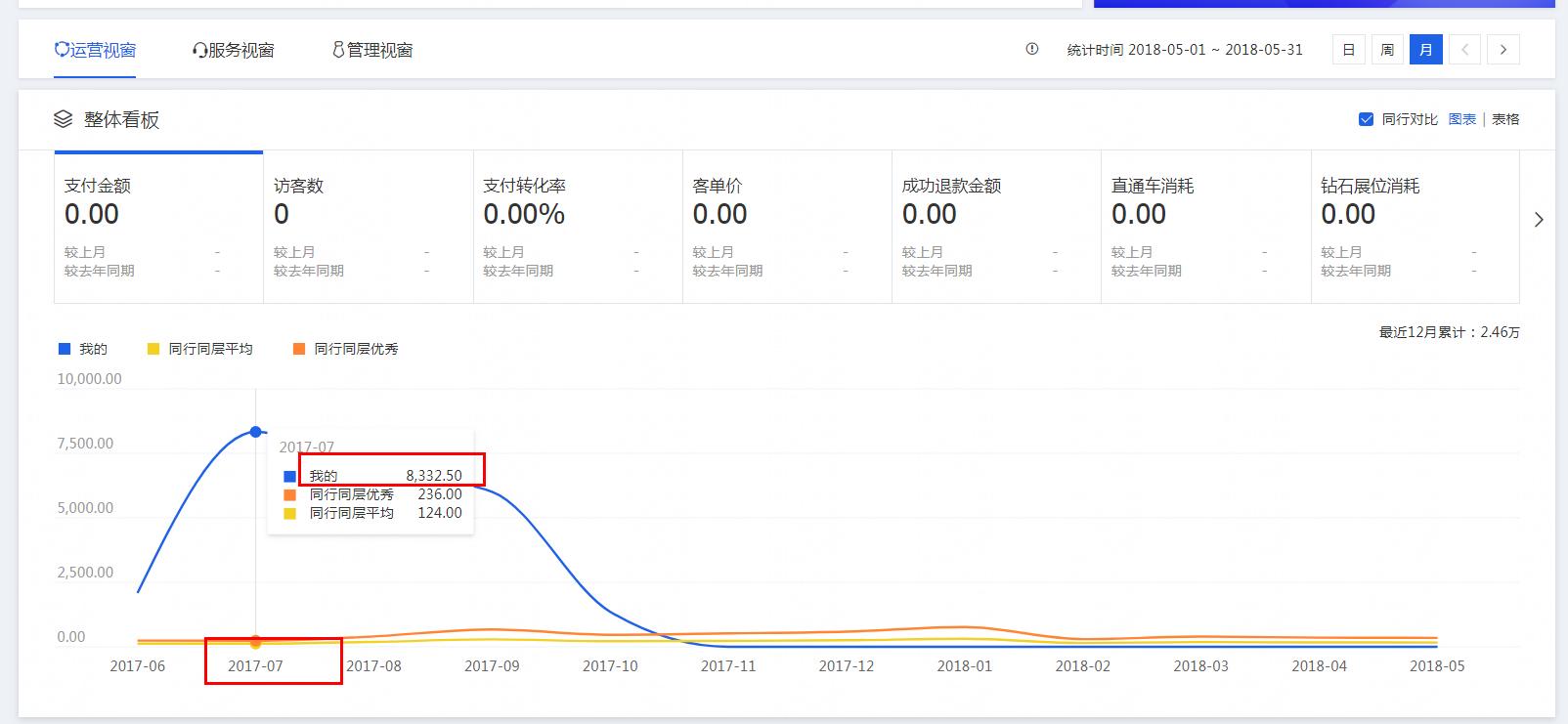Switch to 服务视窗 tab

point(234,50)
